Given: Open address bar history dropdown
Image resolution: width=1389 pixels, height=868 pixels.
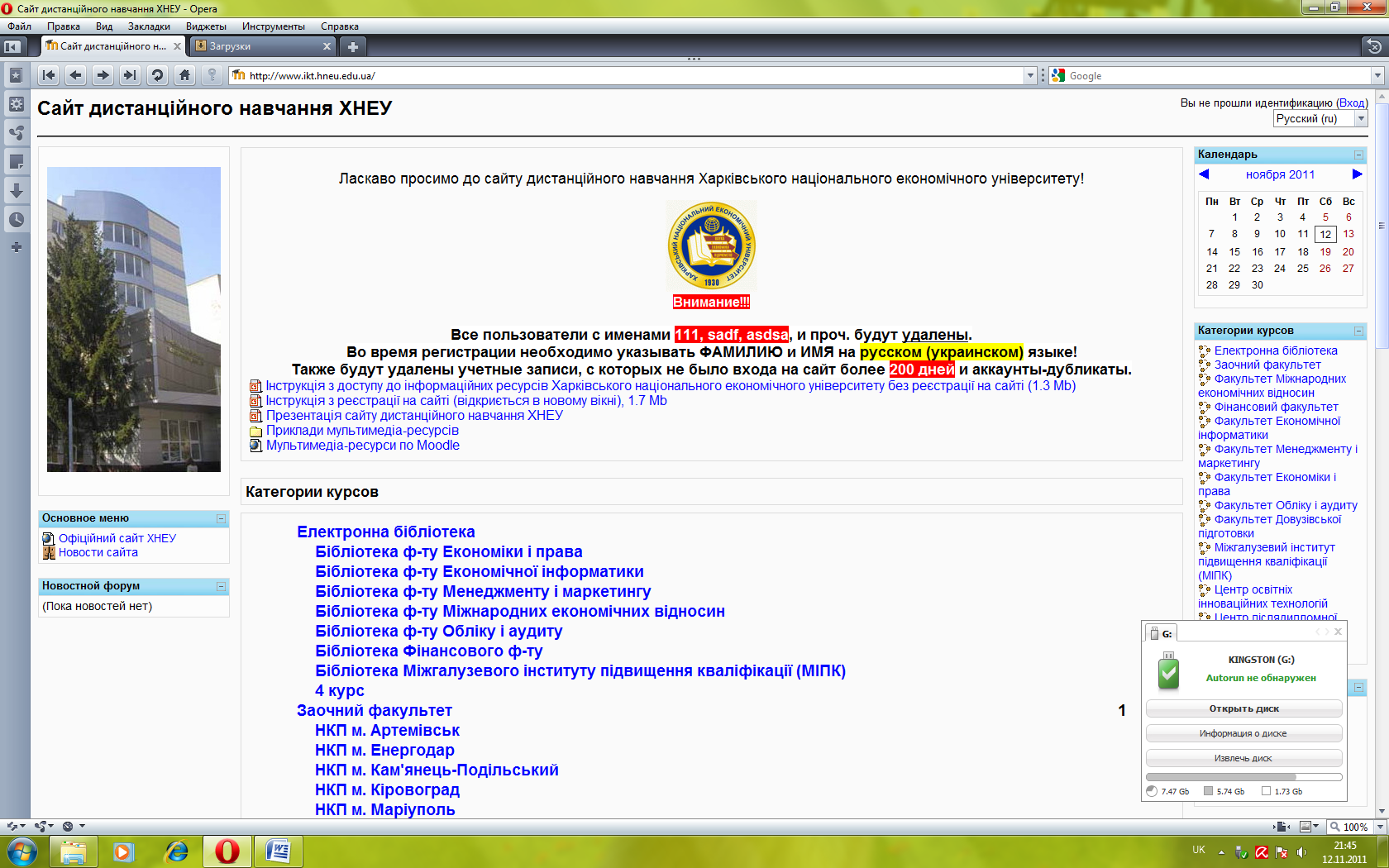Looking at the screenshot, I should click(1030, 75).
